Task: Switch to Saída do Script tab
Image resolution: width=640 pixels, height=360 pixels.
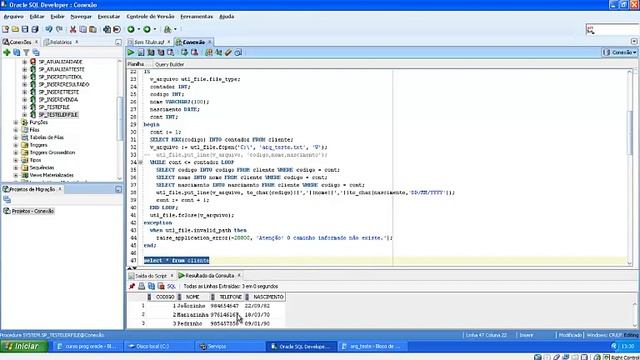Action: (151, 276)
